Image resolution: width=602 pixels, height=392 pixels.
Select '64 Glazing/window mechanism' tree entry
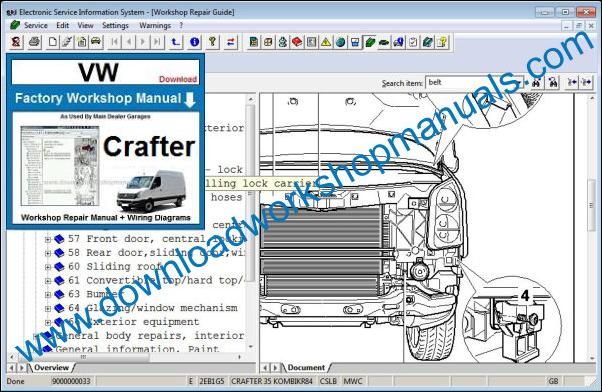coord(152,308)
